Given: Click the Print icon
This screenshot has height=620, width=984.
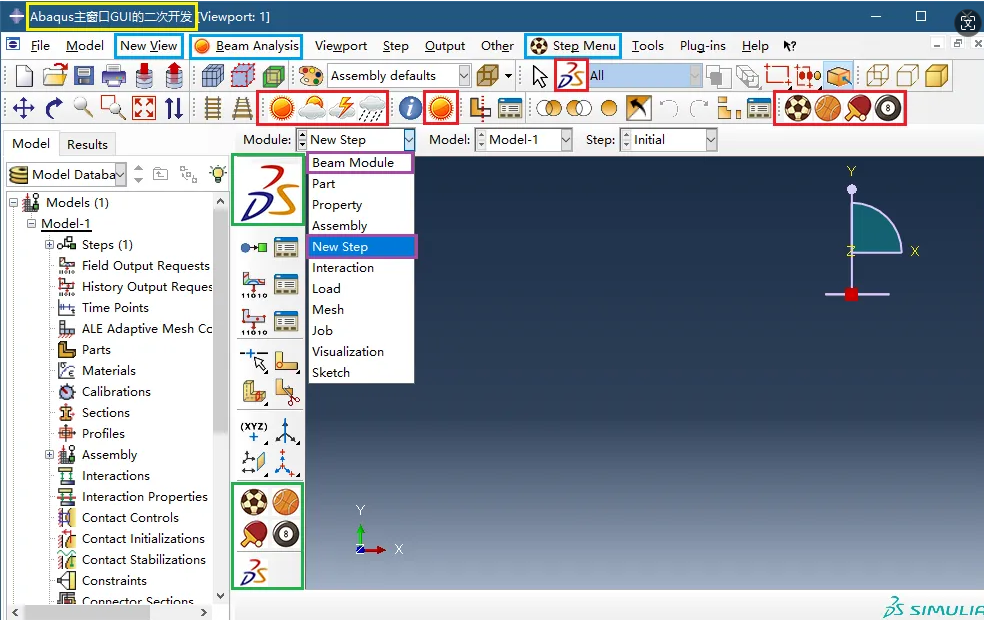Looking at the screenshot, I should pyautogui.click(x=114, y=76).
